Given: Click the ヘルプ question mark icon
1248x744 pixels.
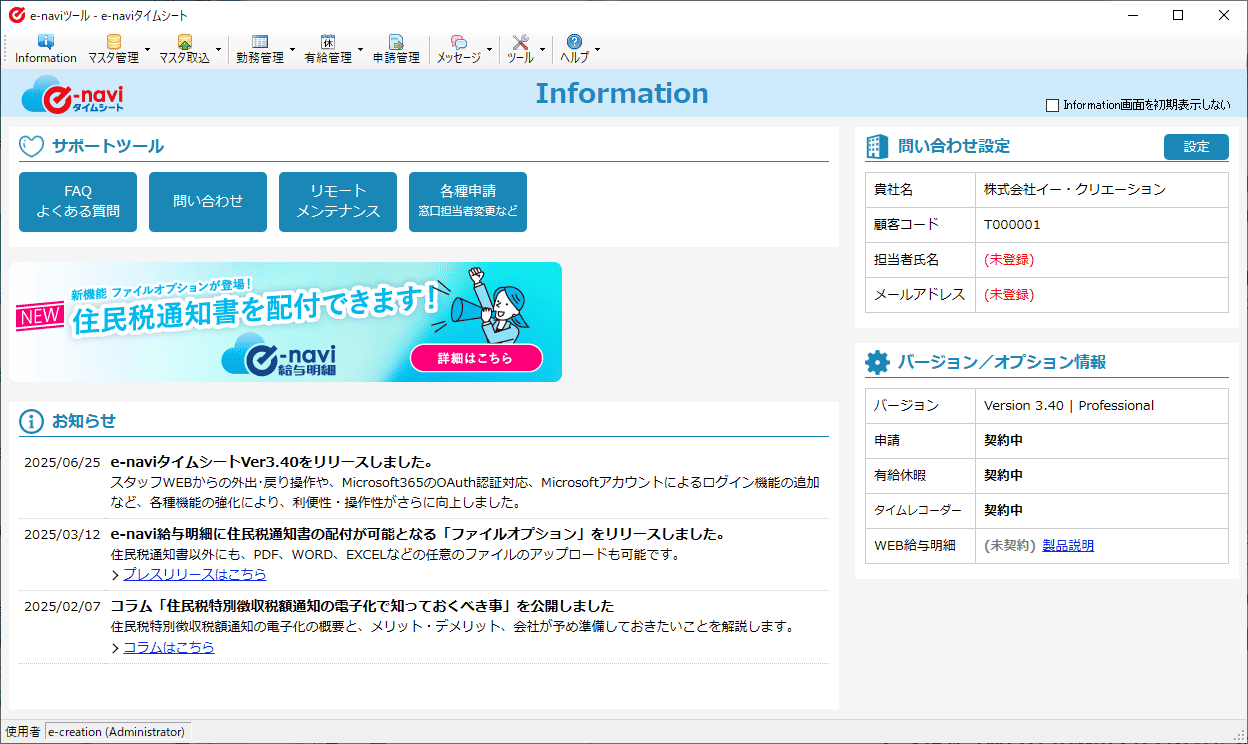Looking at the screenshot, I should (x=574, y=42).
